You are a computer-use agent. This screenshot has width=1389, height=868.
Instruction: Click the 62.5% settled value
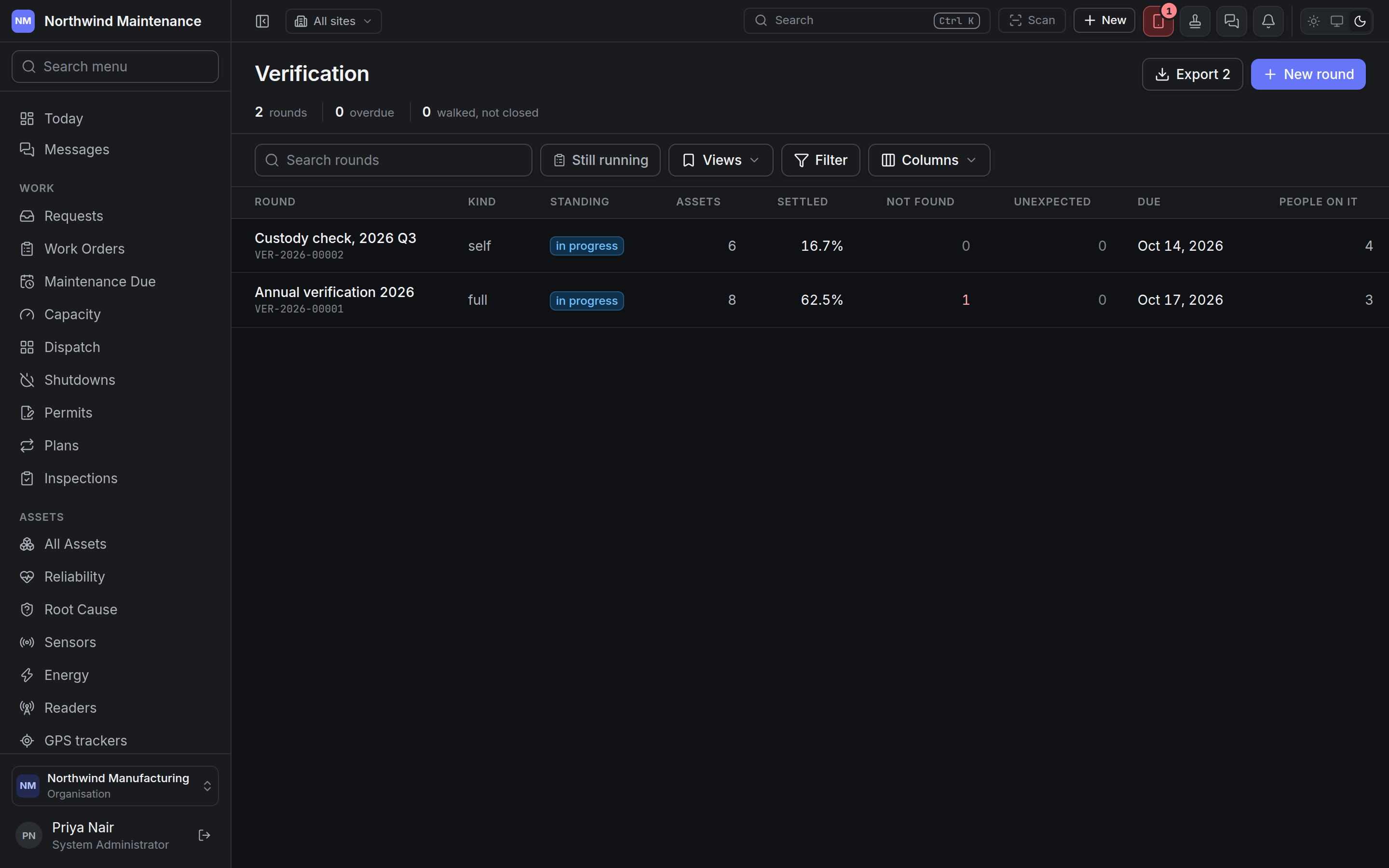(821, 300)
